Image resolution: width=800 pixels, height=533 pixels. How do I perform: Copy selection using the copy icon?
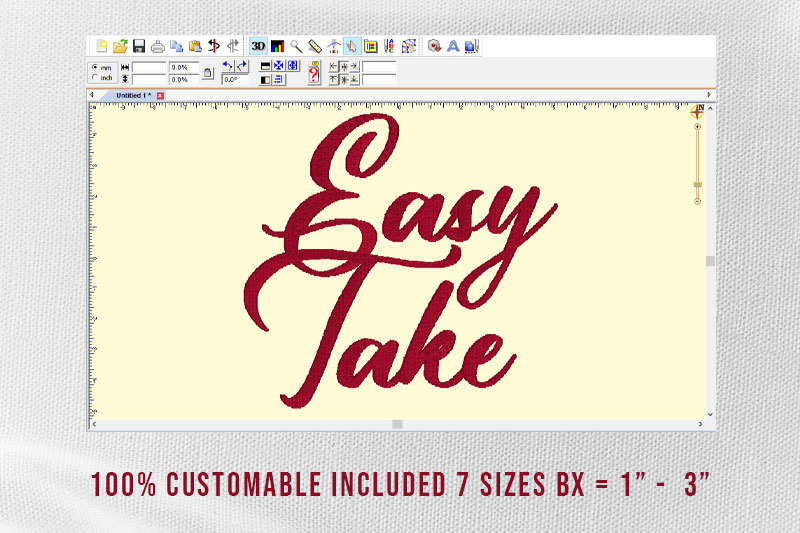coord(177,46)
